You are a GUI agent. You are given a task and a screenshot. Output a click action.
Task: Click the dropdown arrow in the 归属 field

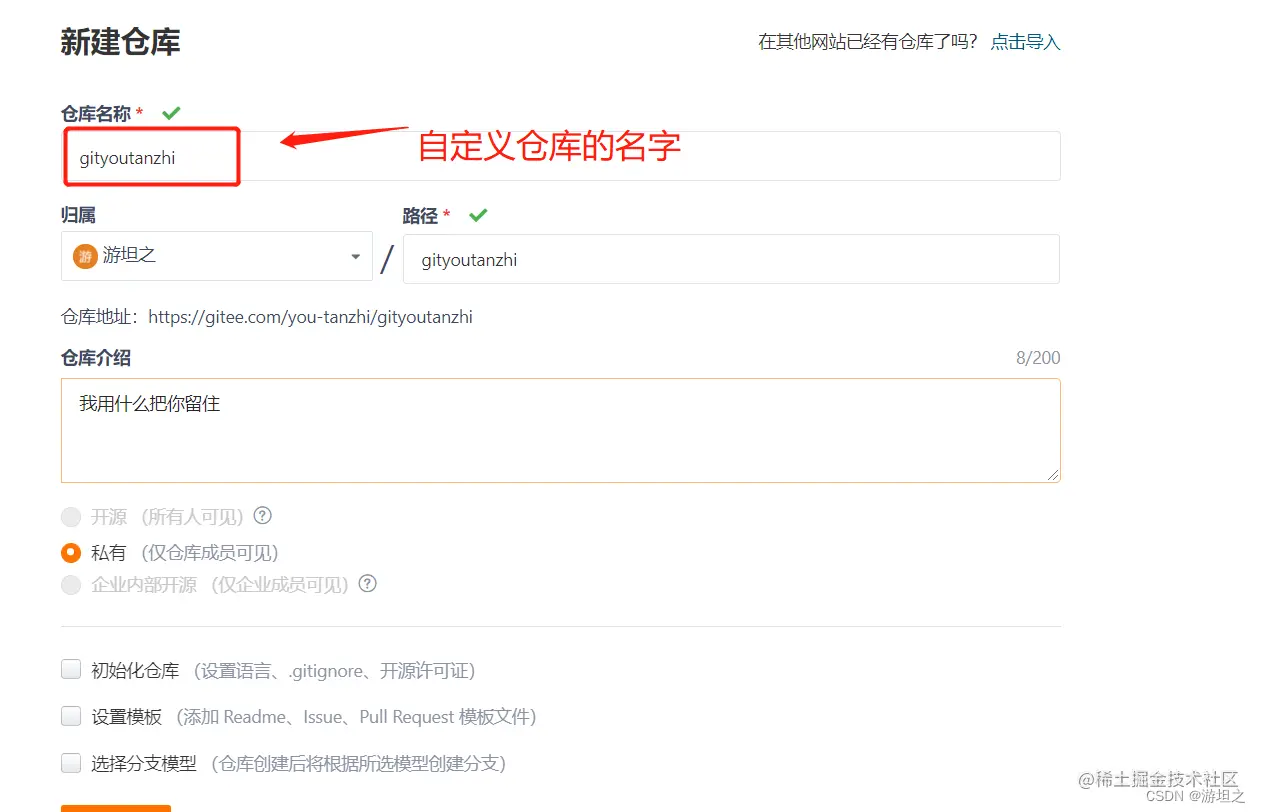355,257
